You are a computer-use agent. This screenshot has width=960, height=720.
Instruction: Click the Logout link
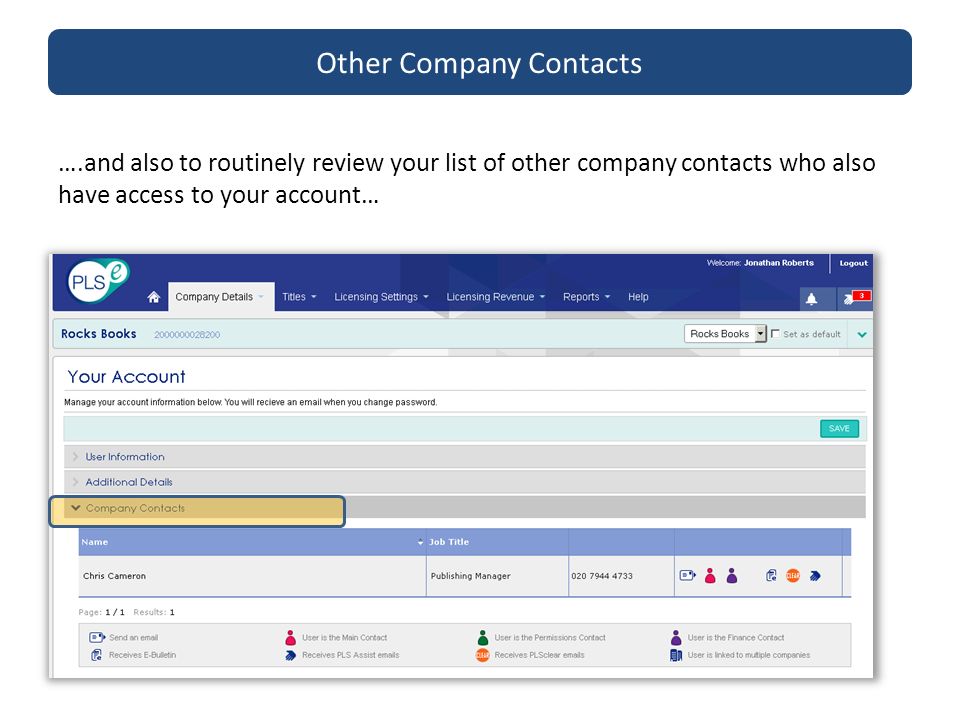[853, 263]
